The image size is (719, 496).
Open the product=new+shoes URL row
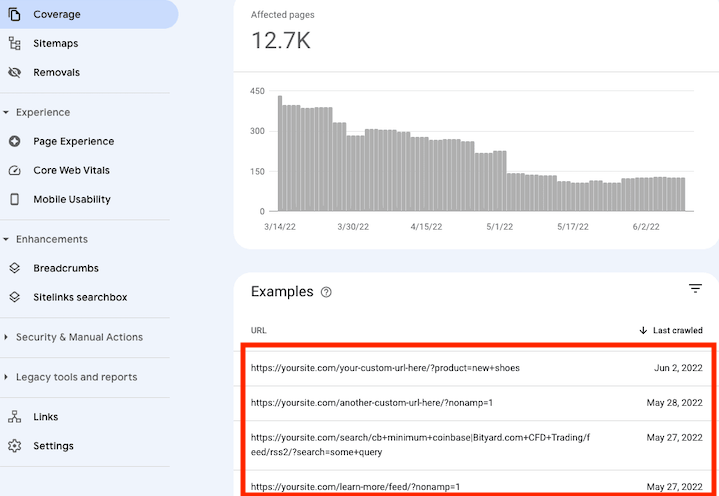tap(385, 368)
